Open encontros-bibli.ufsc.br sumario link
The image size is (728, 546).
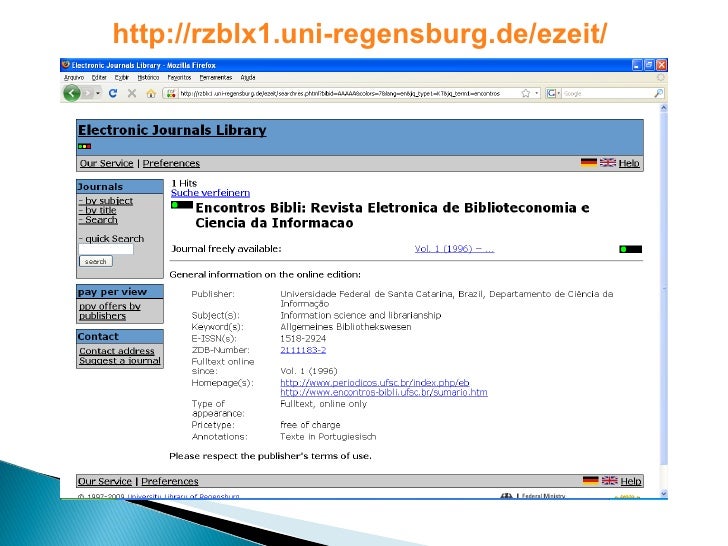tap(384, 392)
